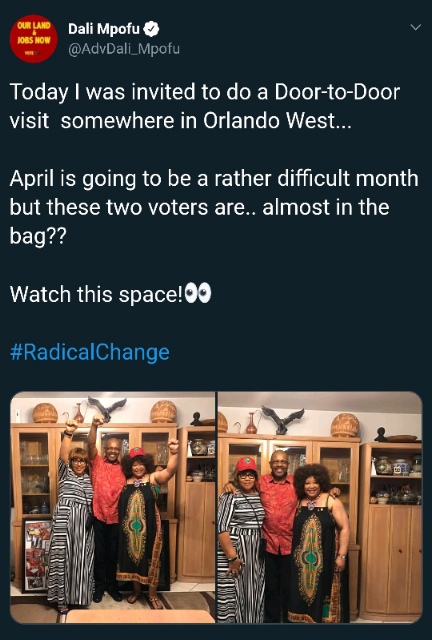
Task: Click the eagle statue in the right photo
Action: (x=283, y=420)
